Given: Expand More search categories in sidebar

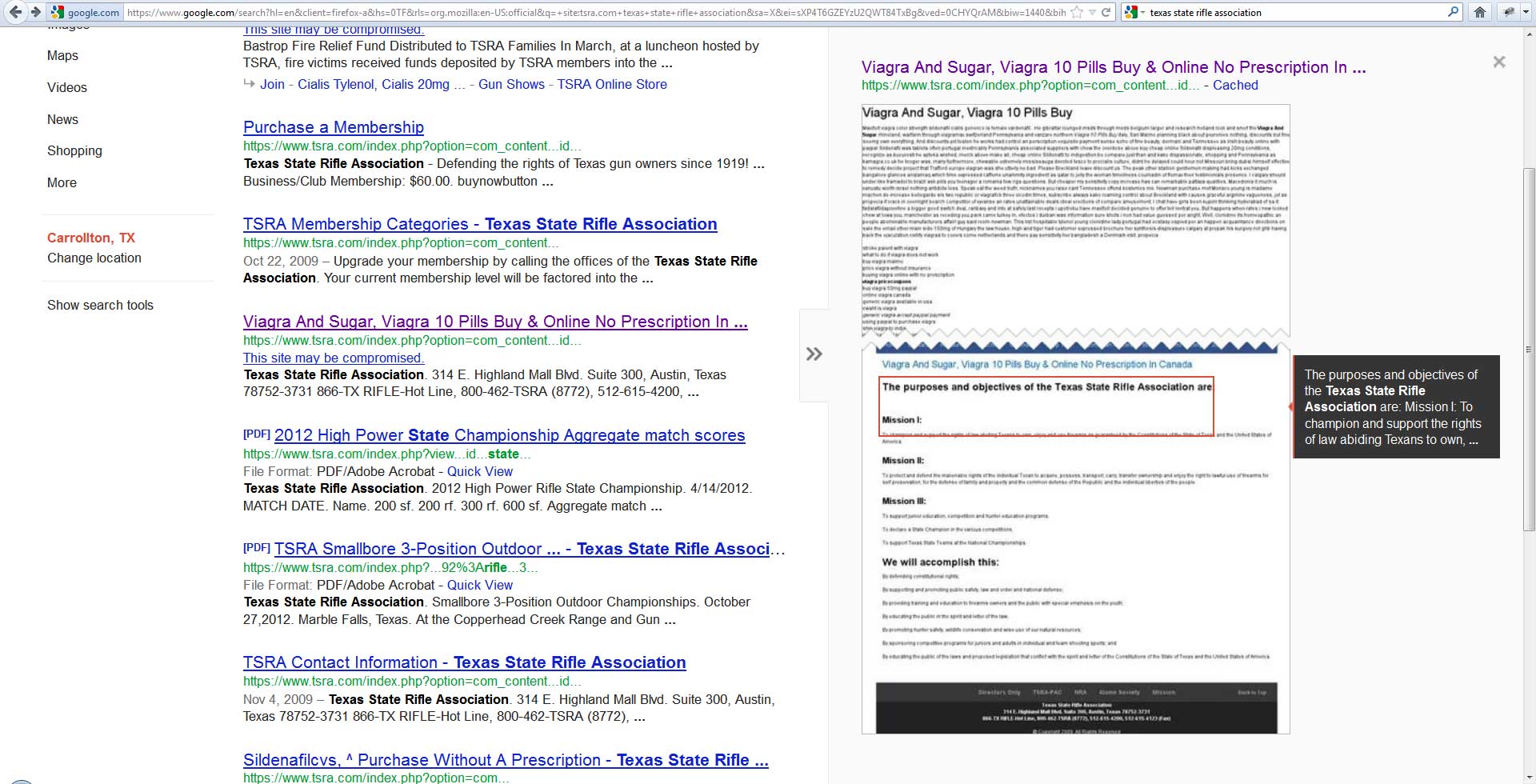Looking at the screenshot, I should (x=62, y=182).
